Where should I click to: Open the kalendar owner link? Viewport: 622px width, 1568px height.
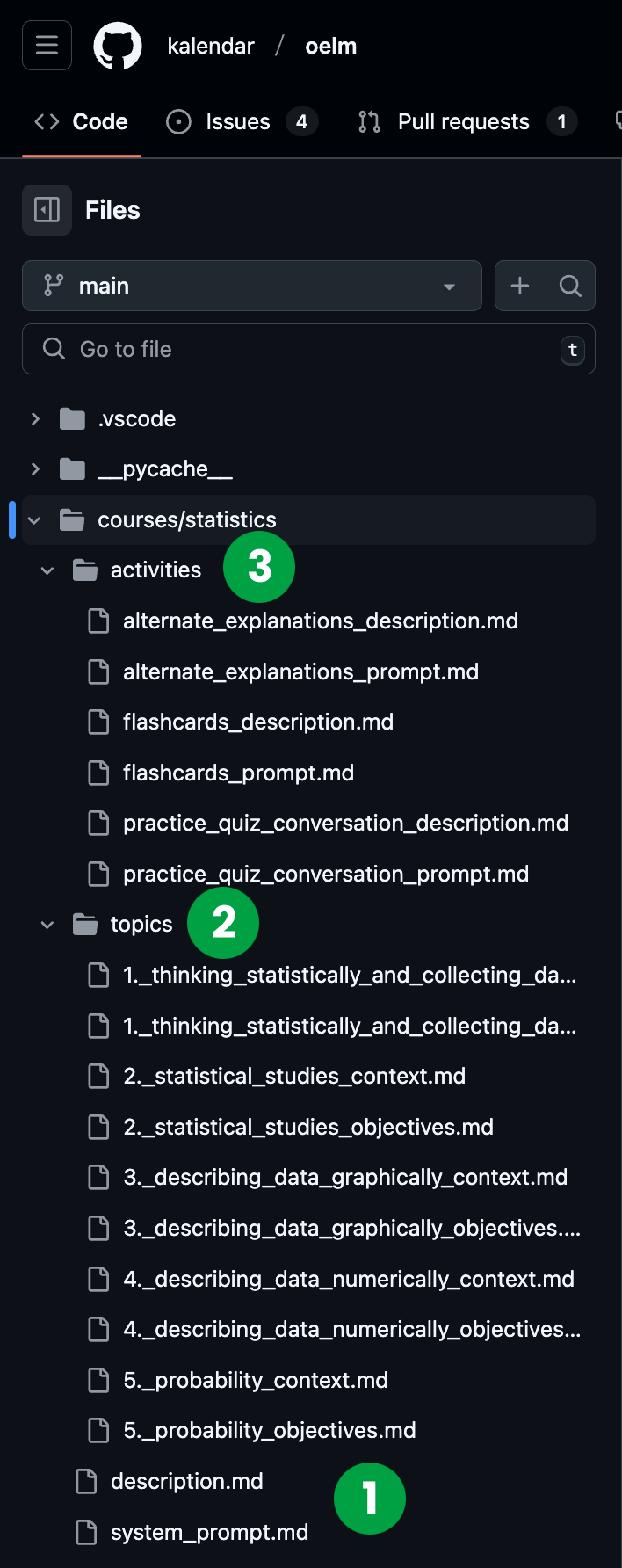click(211, 46)
